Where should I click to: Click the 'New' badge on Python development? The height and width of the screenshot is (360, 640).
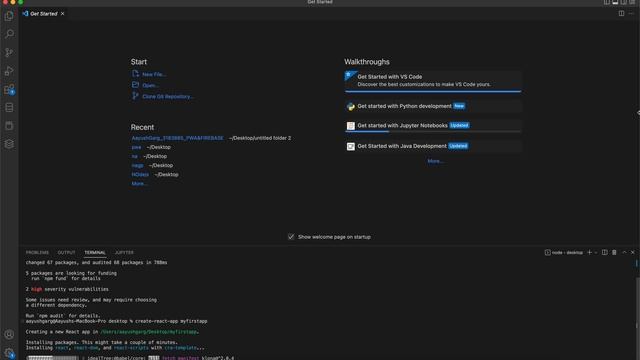click(459, 106)
